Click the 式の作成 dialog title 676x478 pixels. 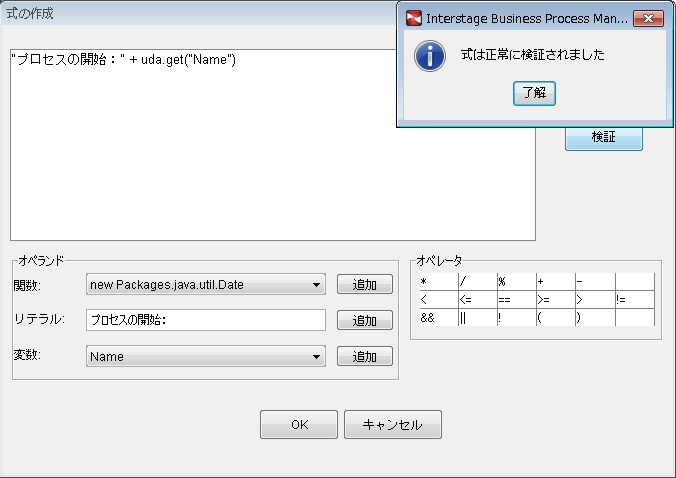(30, 14)
